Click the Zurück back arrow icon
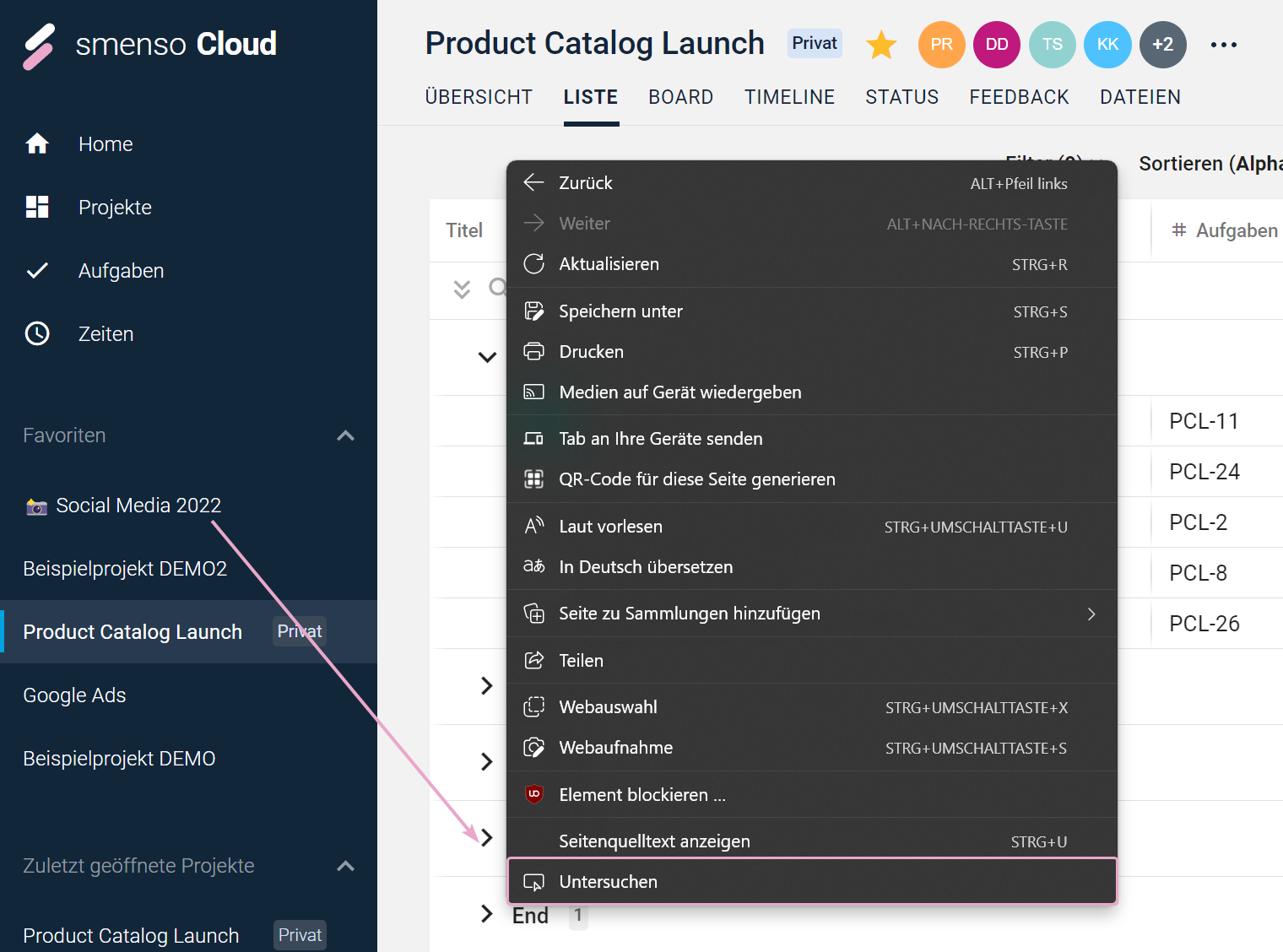 [533, 182]
